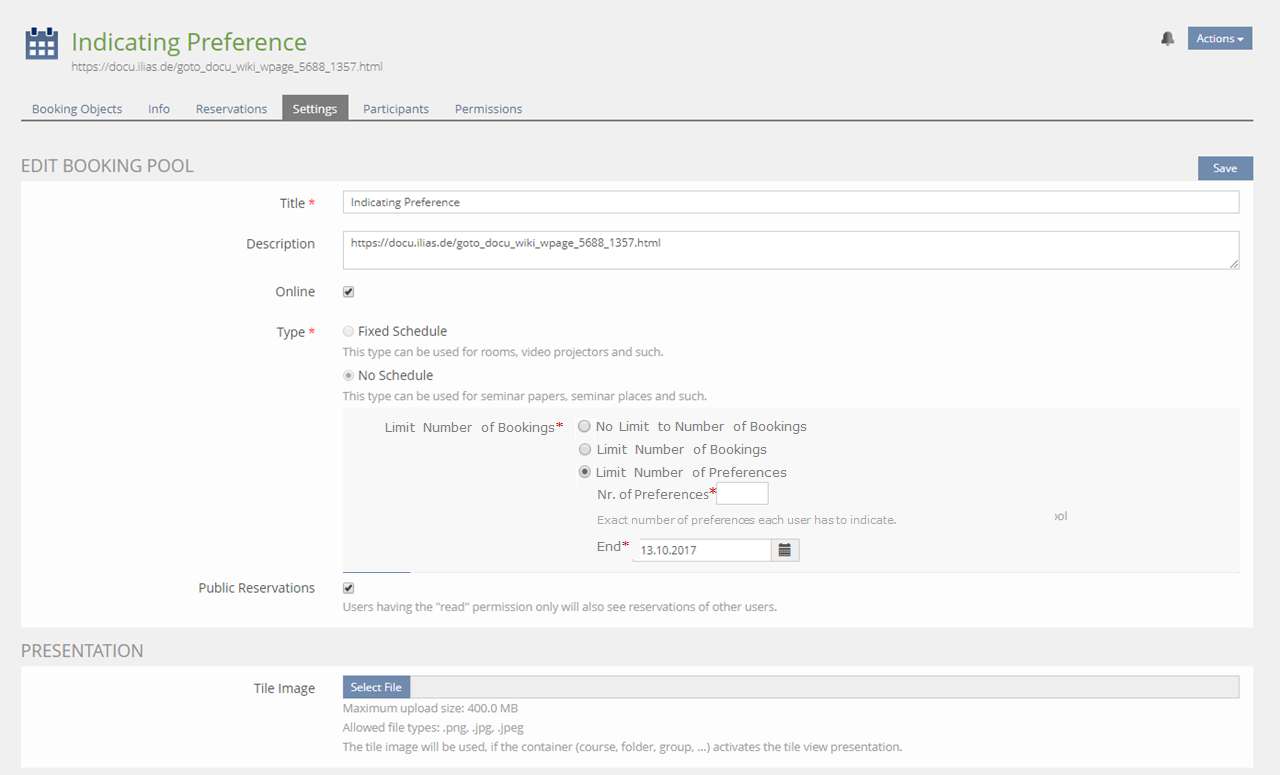Open the Participants tab
Image resolution: width=1280 pixels, height=775 pixels.
click(x=396, y=109)
